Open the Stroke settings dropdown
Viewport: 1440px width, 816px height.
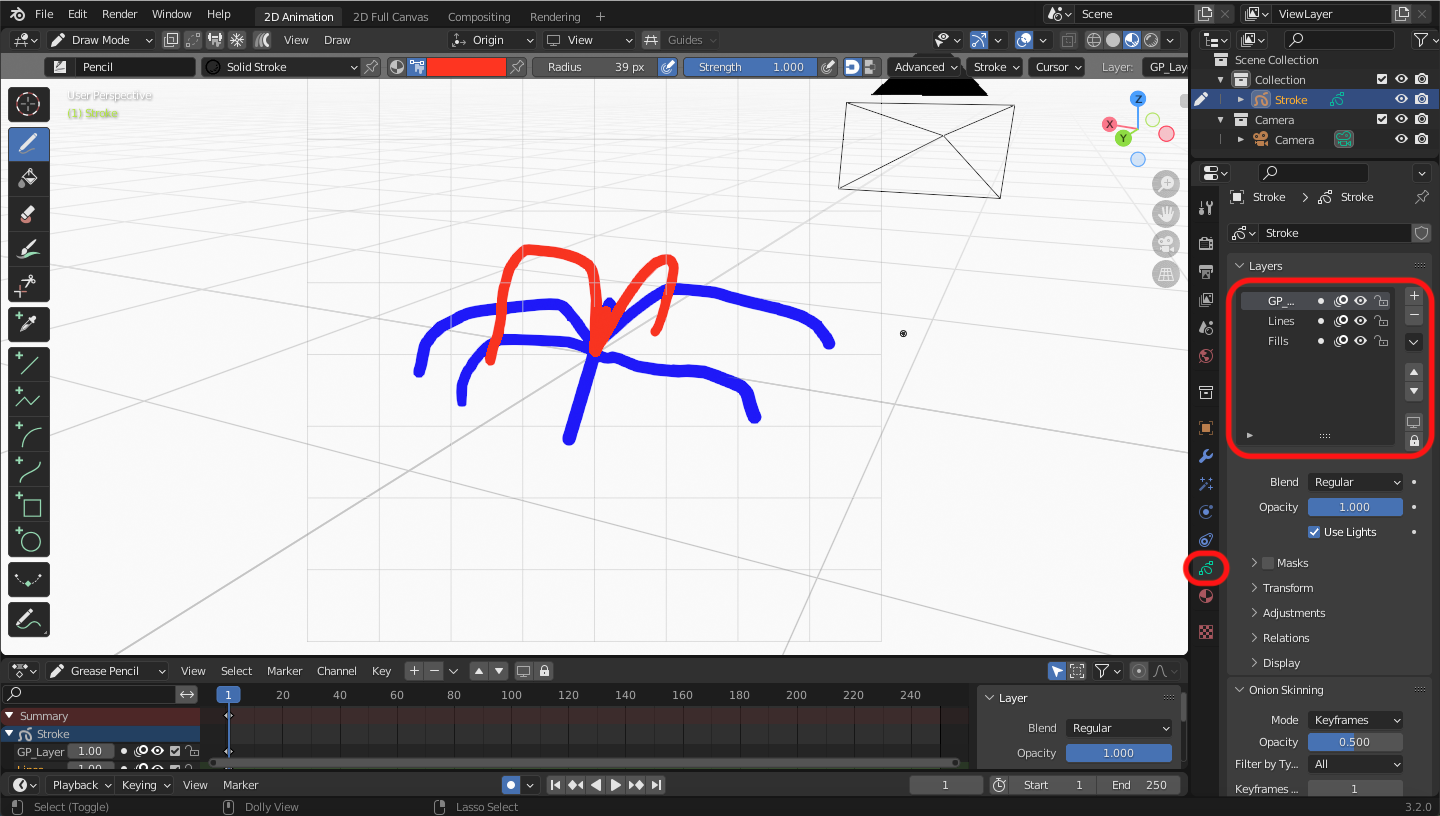(996, 67)
